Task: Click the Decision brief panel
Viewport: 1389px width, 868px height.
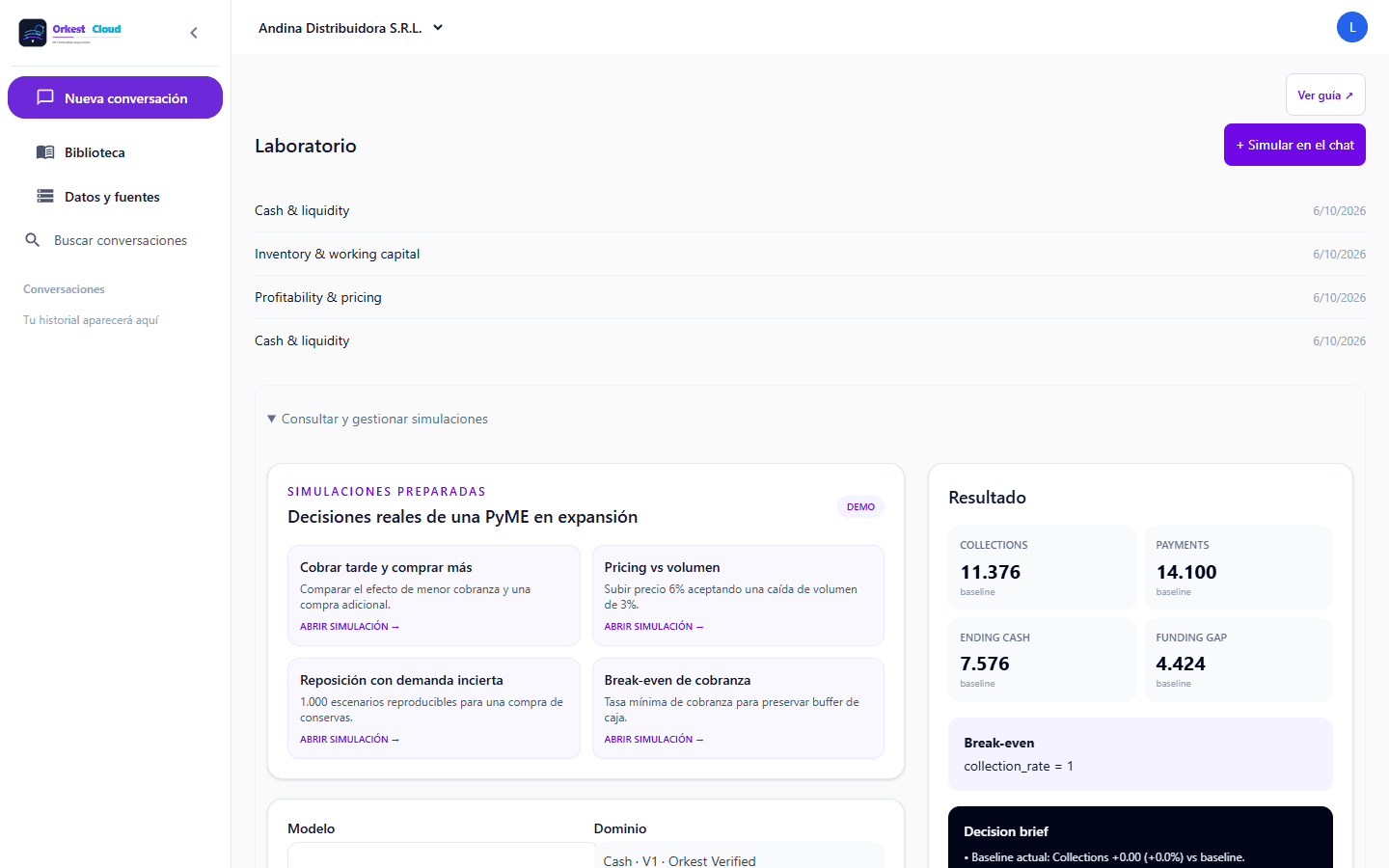Action: [1140, 837]
